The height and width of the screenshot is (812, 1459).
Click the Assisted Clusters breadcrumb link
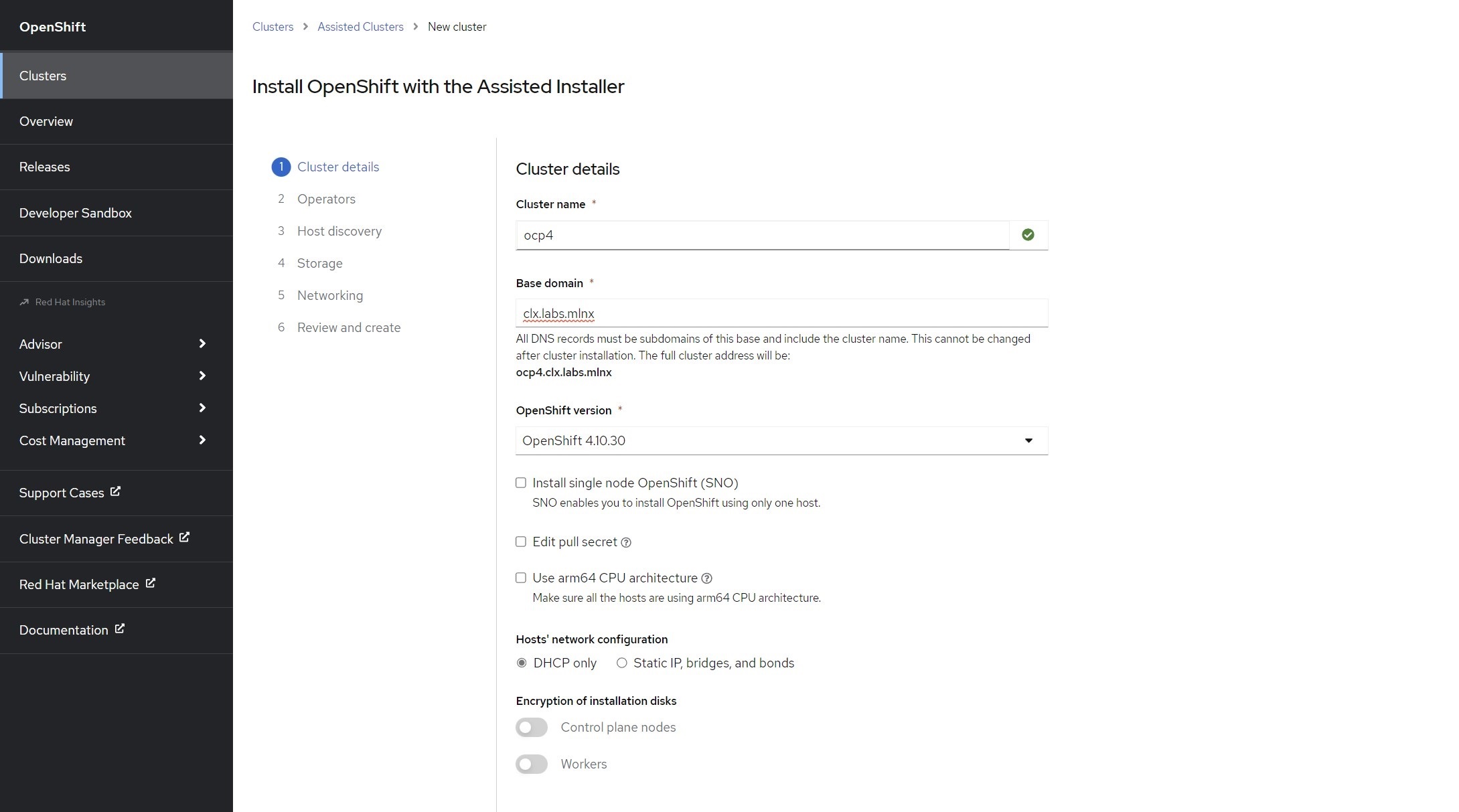[360, 27]
